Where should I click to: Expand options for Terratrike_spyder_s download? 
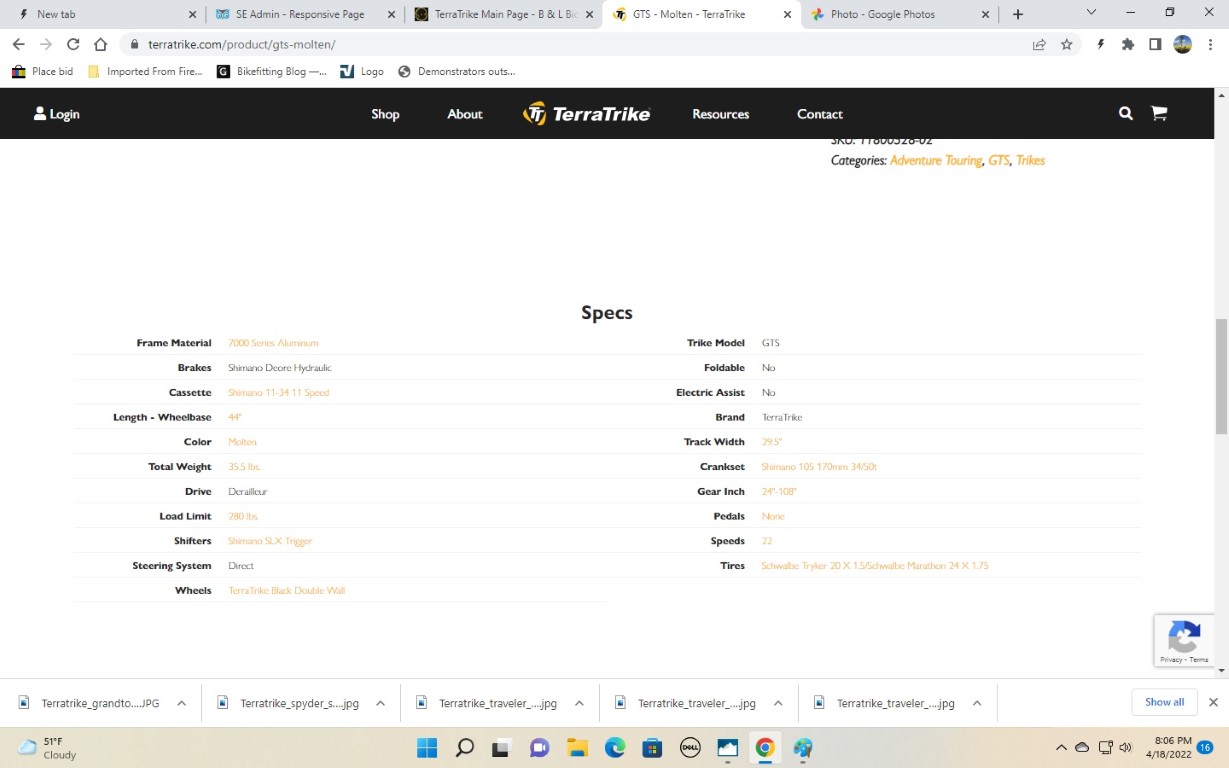(380, 703)
